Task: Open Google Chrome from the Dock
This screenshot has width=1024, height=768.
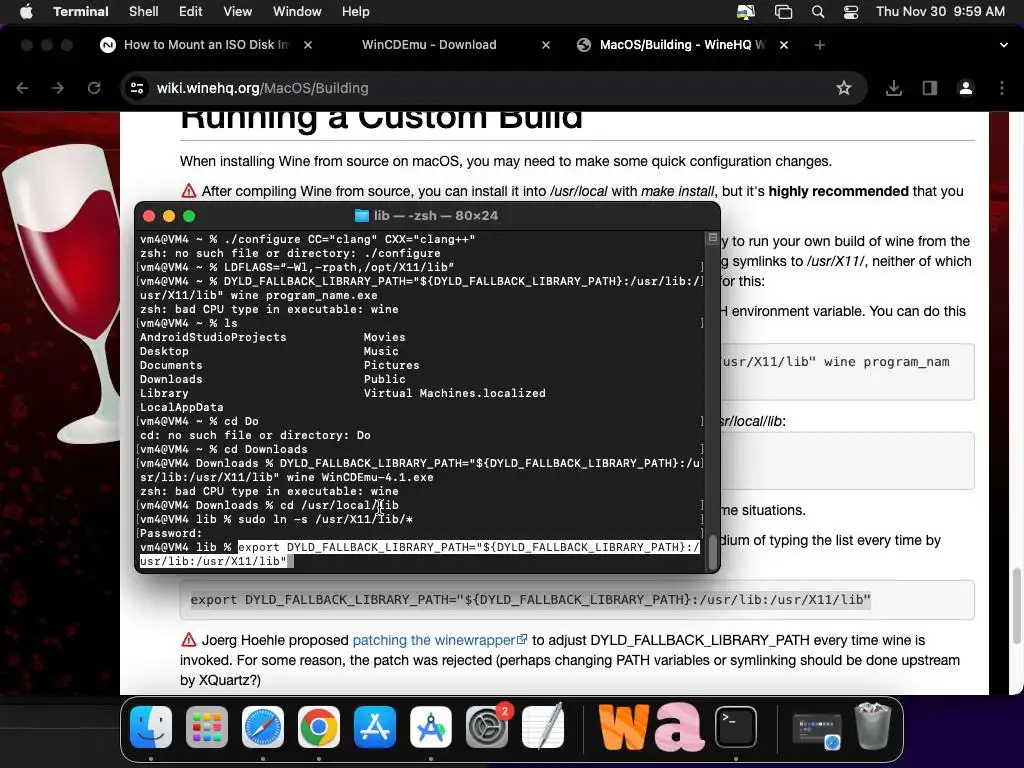Action: 319,727
